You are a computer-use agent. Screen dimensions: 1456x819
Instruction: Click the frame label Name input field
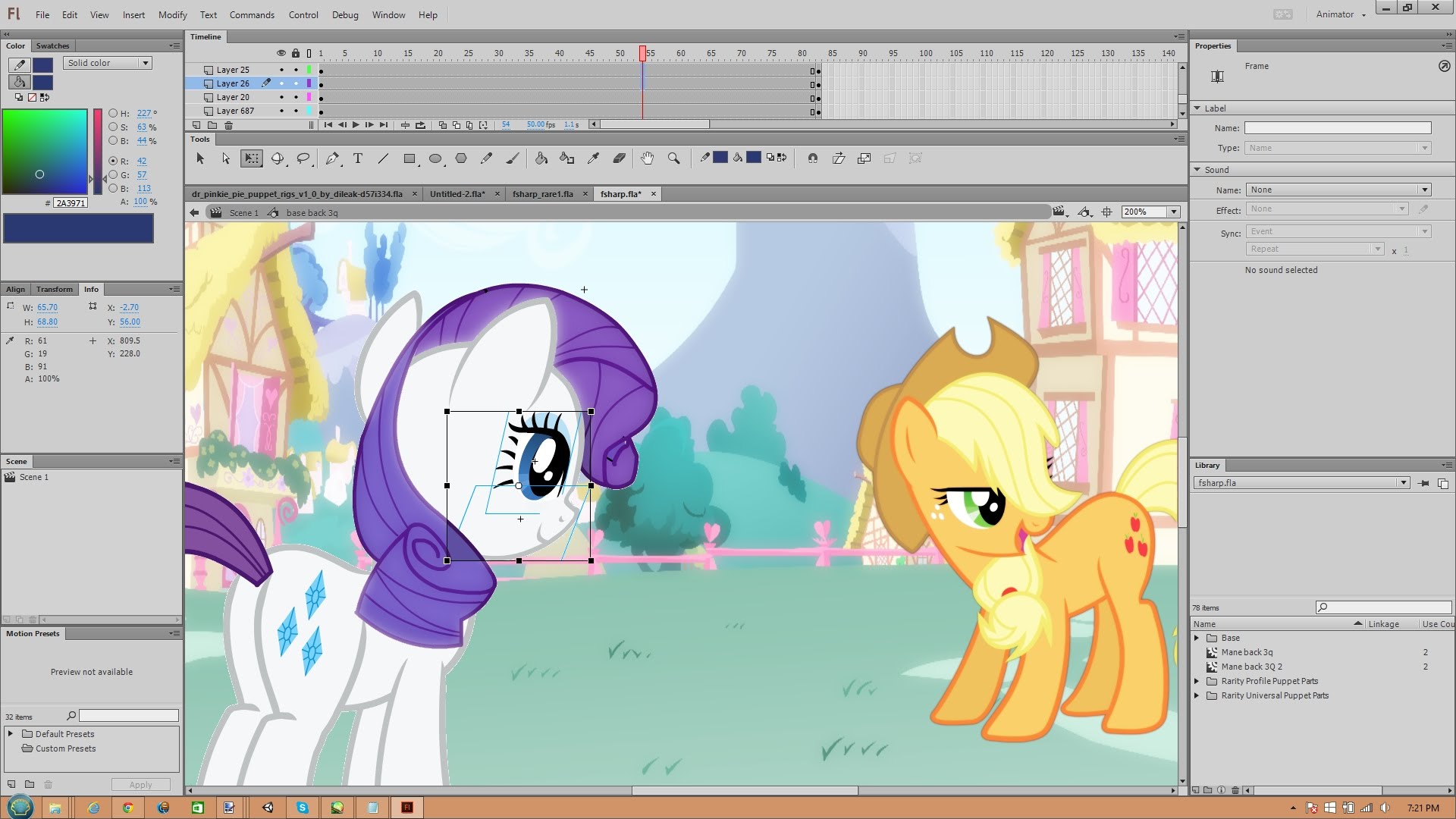click(1338, 128)
